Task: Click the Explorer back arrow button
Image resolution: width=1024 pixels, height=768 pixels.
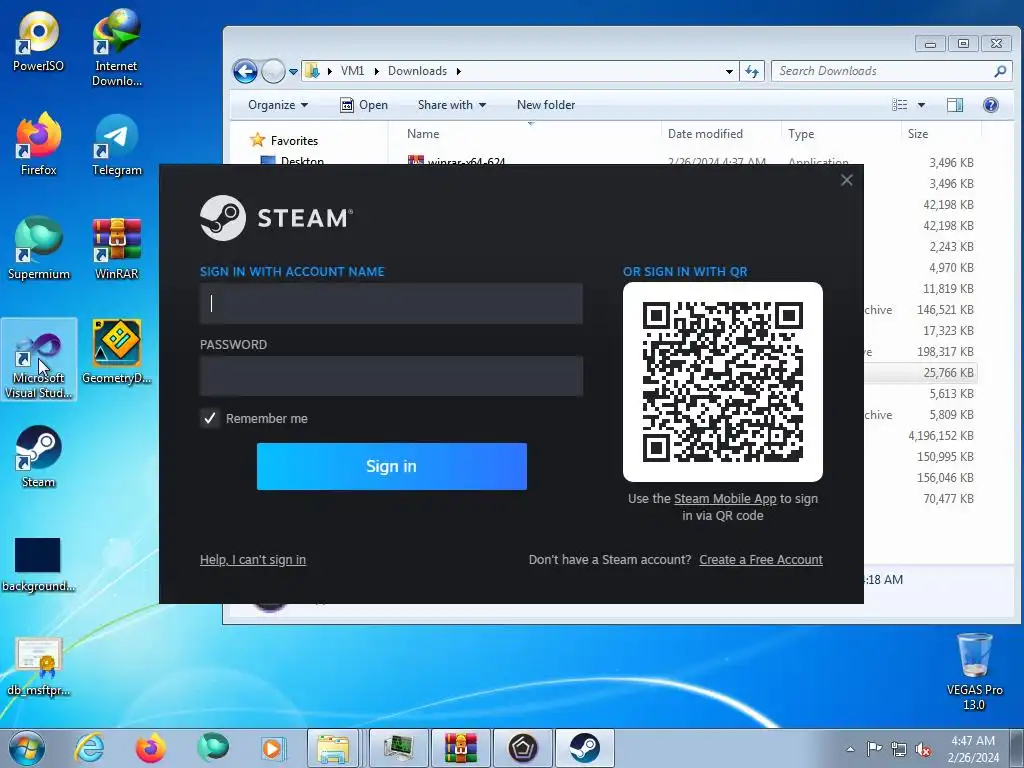Action: (x=246, y=71)
